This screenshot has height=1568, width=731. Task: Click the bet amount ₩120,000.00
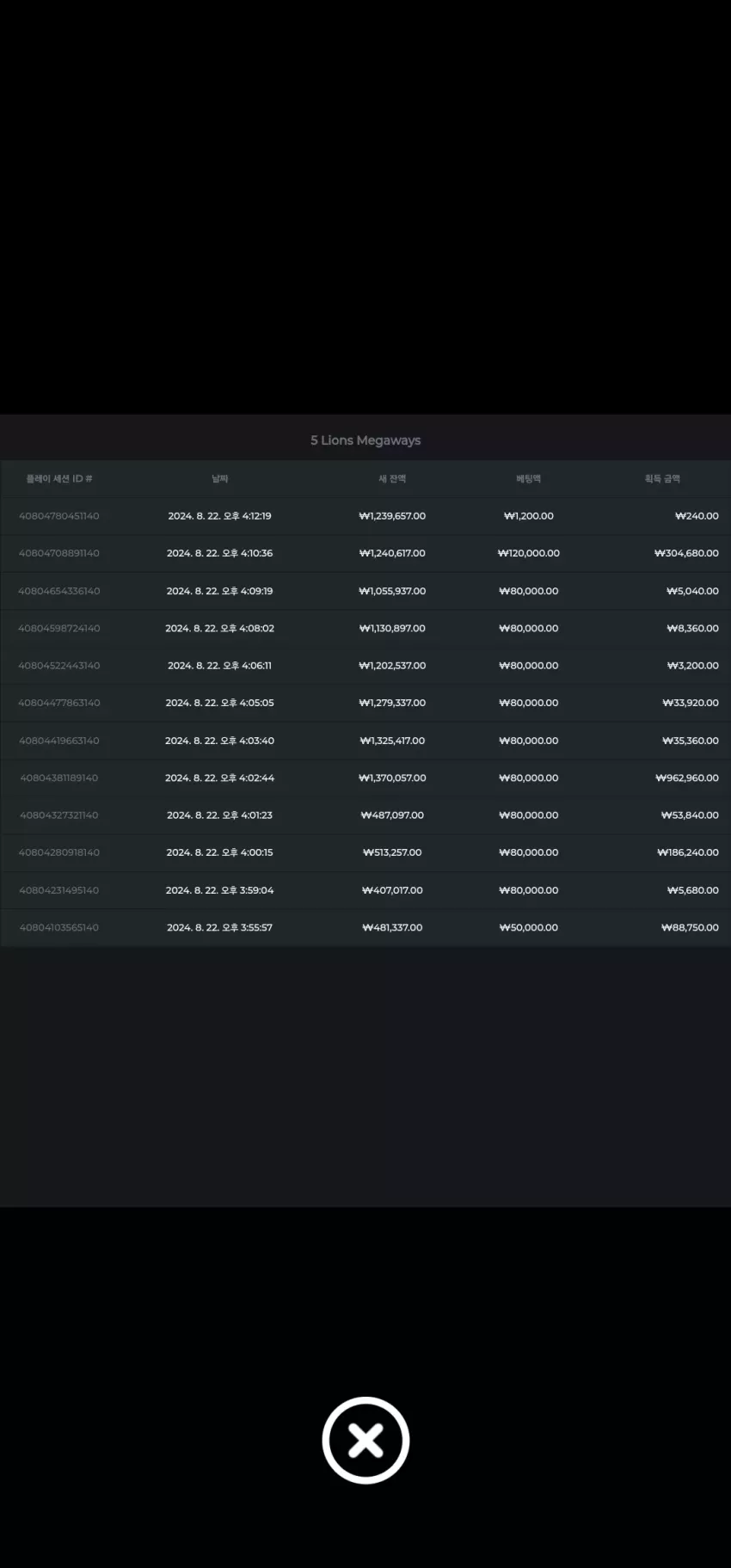529,553
